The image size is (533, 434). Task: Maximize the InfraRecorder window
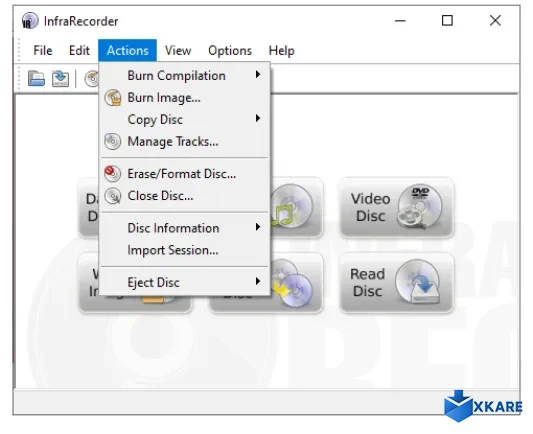[447, 21]
